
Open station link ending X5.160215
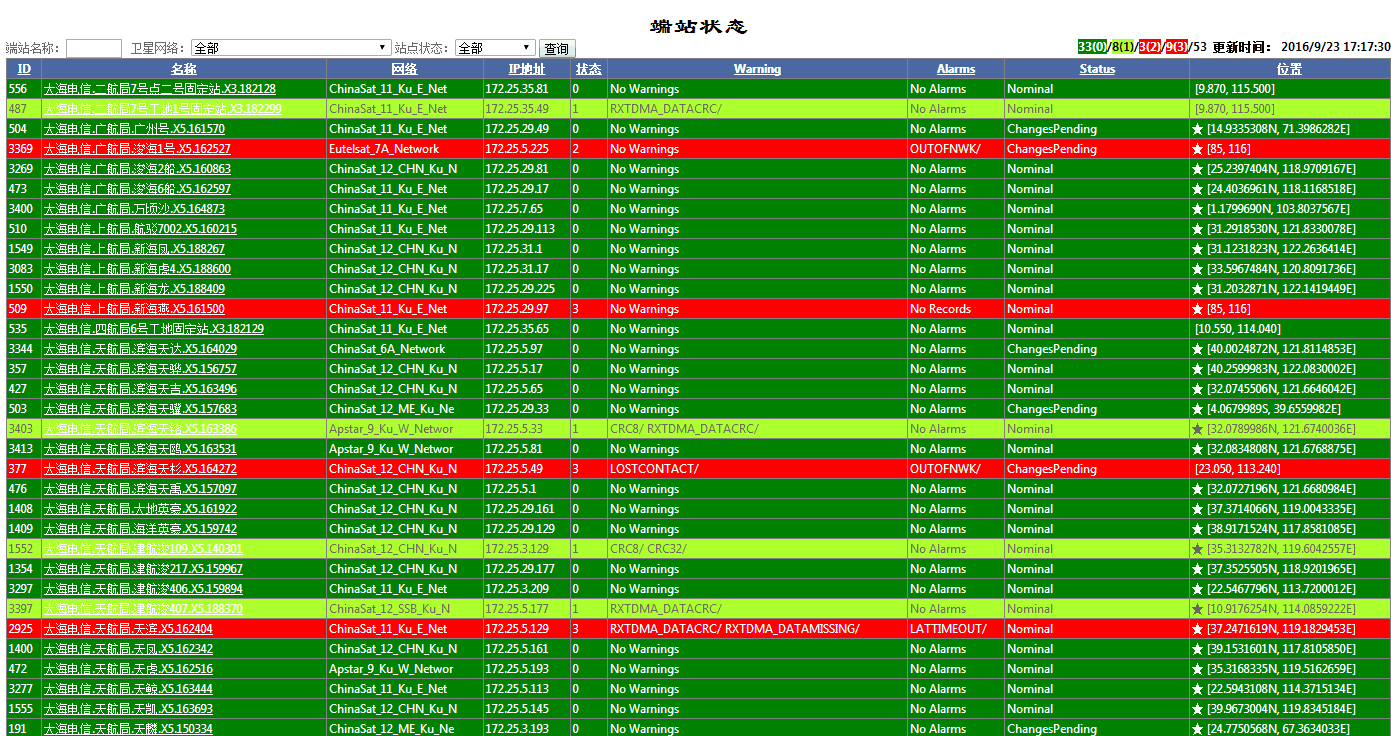click(140, 229)
